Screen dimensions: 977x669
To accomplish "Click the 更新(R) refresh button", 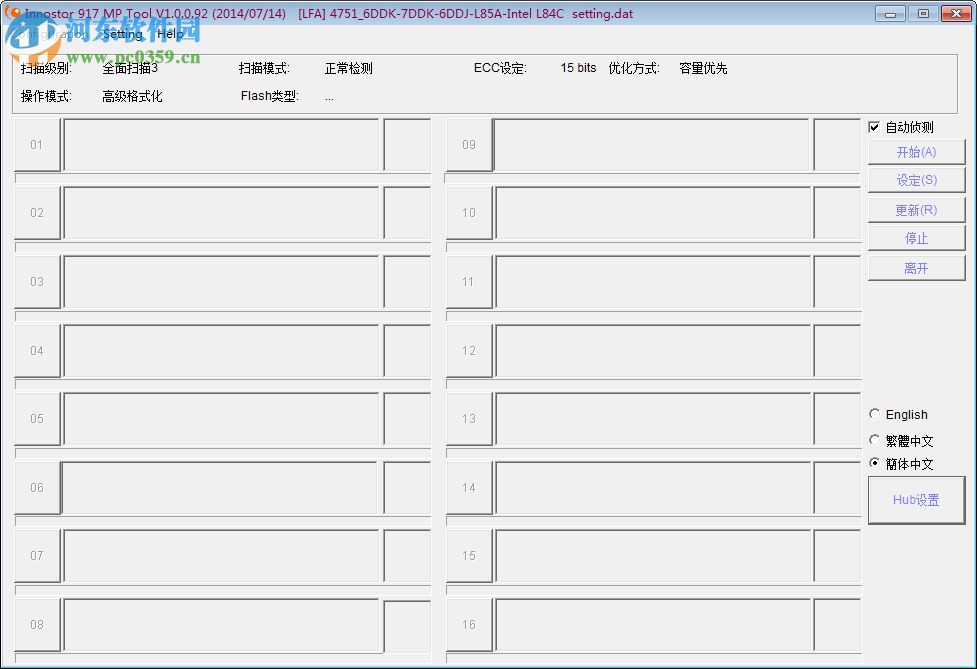I will (915, 209).
